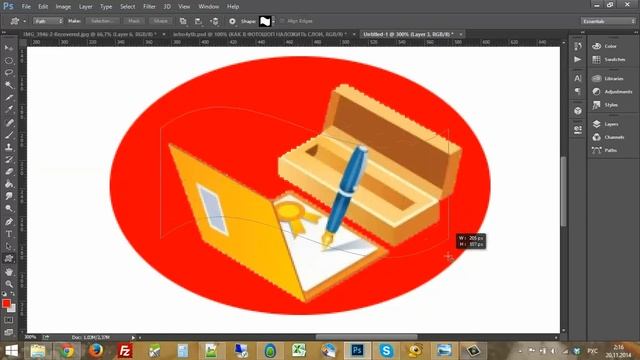Open Chrome from the taskbar
This screenshot has height=360, width=640.
pos(66,351)
